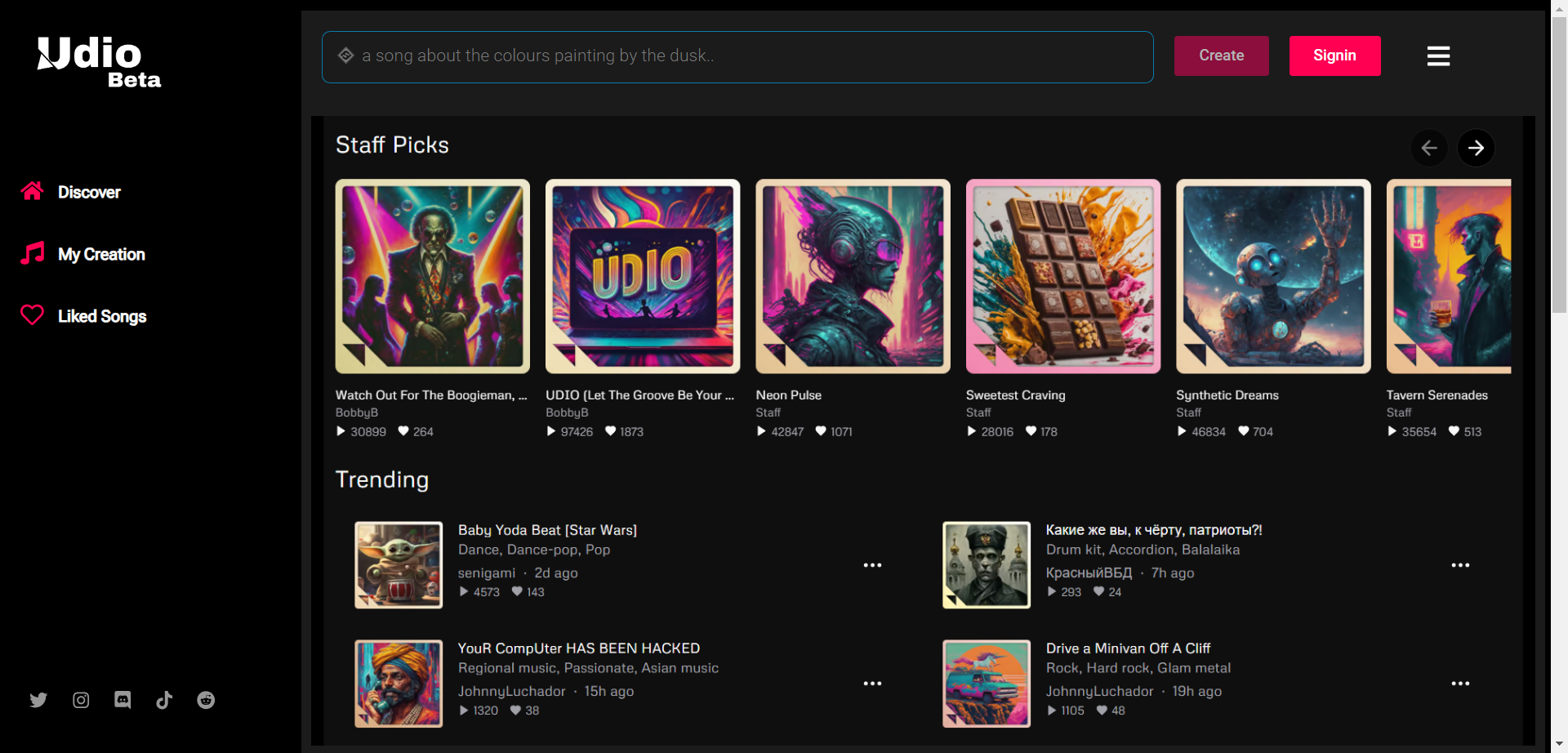Open the UDIO Let The Groove cover art
The height and width of the screenshot is (753, 1568).
(643, 276)
